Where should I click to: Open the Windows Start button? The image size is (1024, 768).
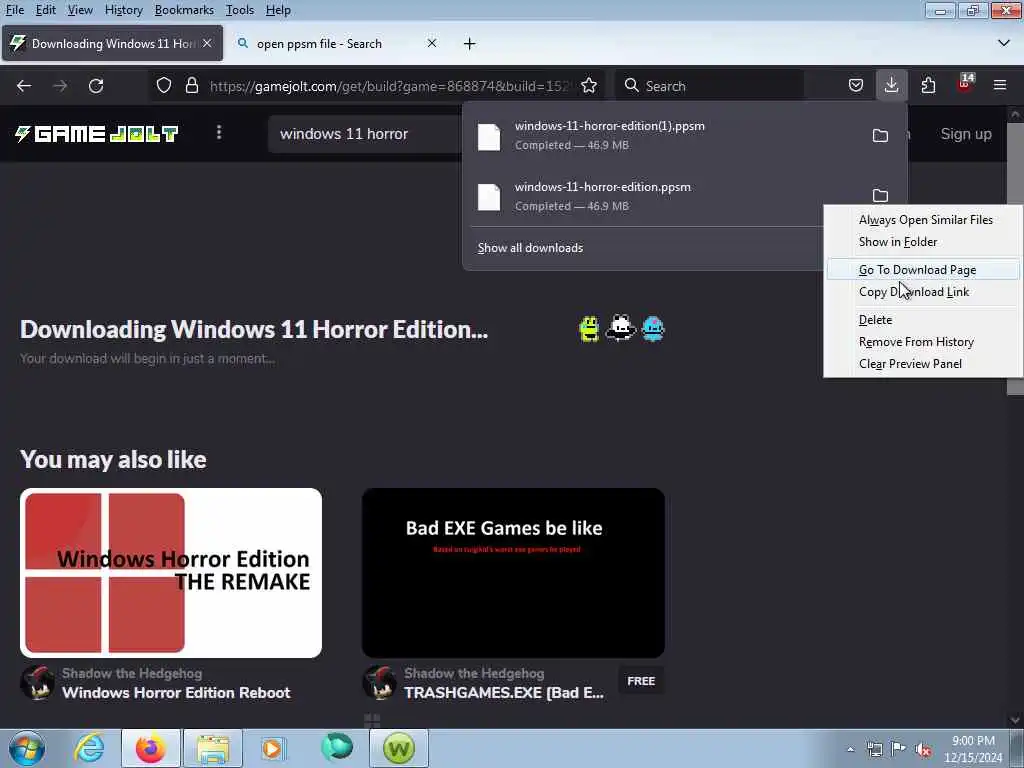point(27,748)
